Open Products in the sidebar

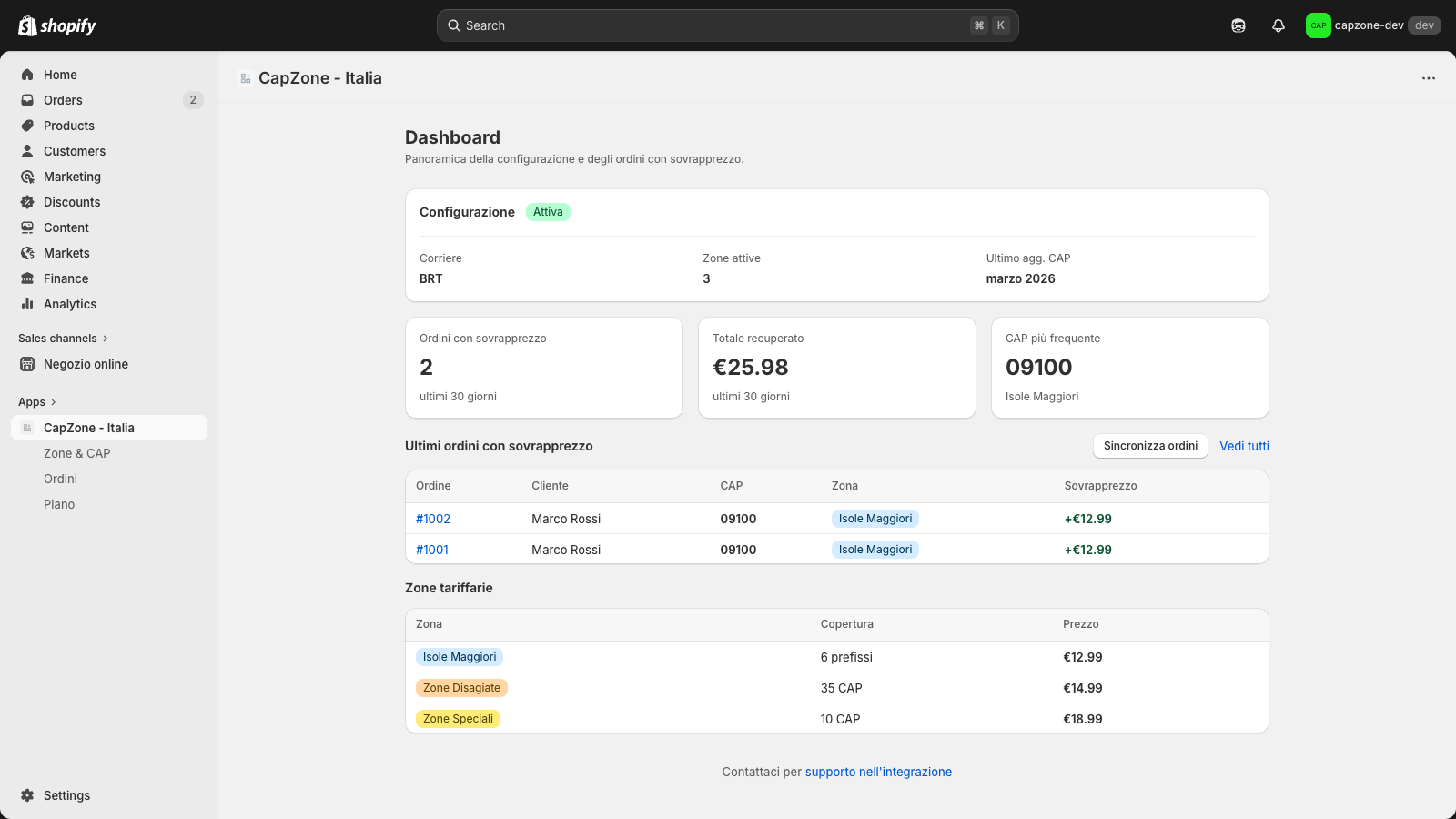pos(69,126)
